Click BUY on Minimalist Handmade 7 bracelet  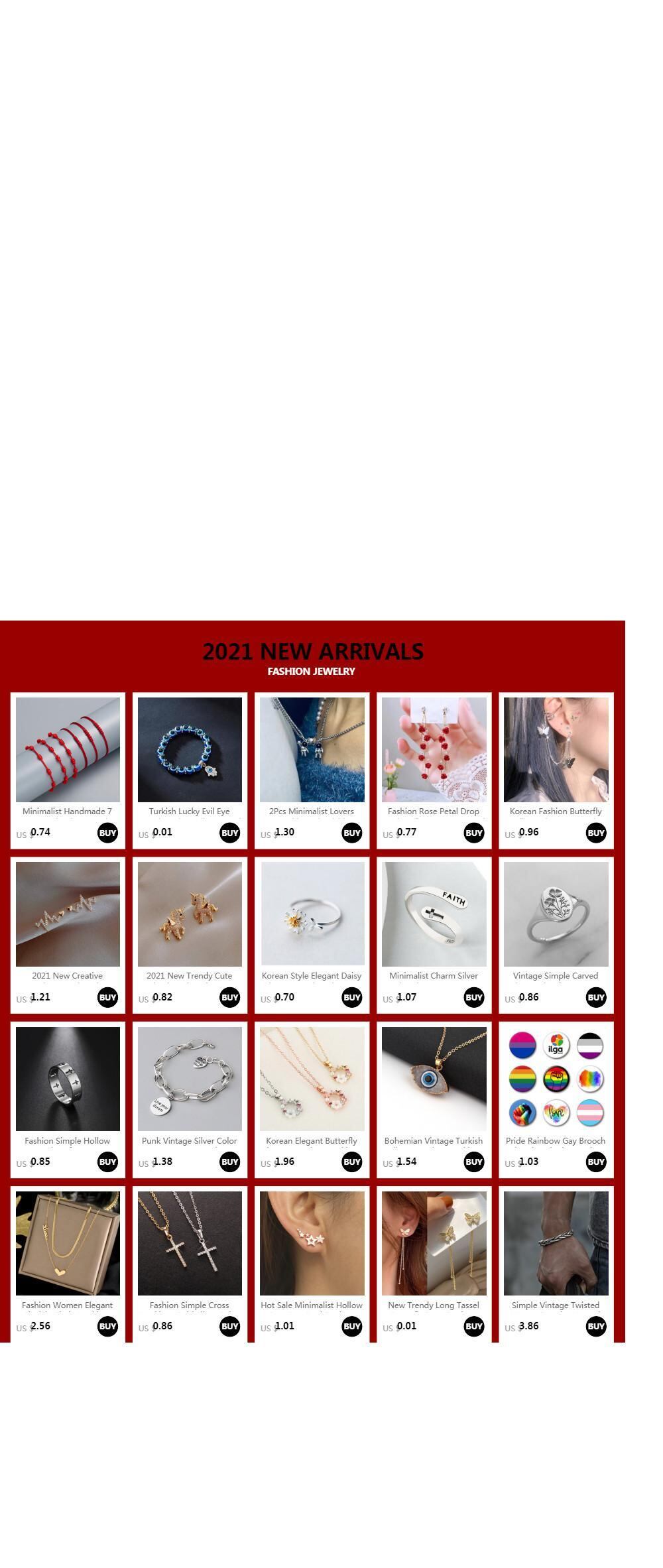pos(107,833)
